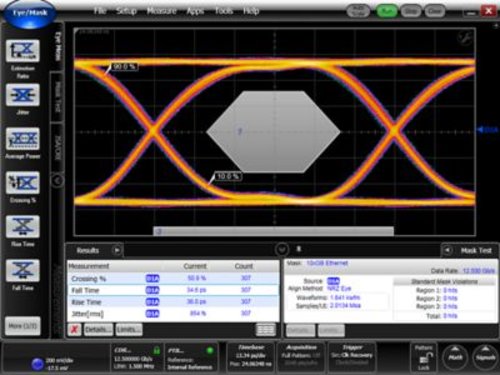Expand the Math panel
This screenshot has height=375, width=500.
click(x=455, y=357)
